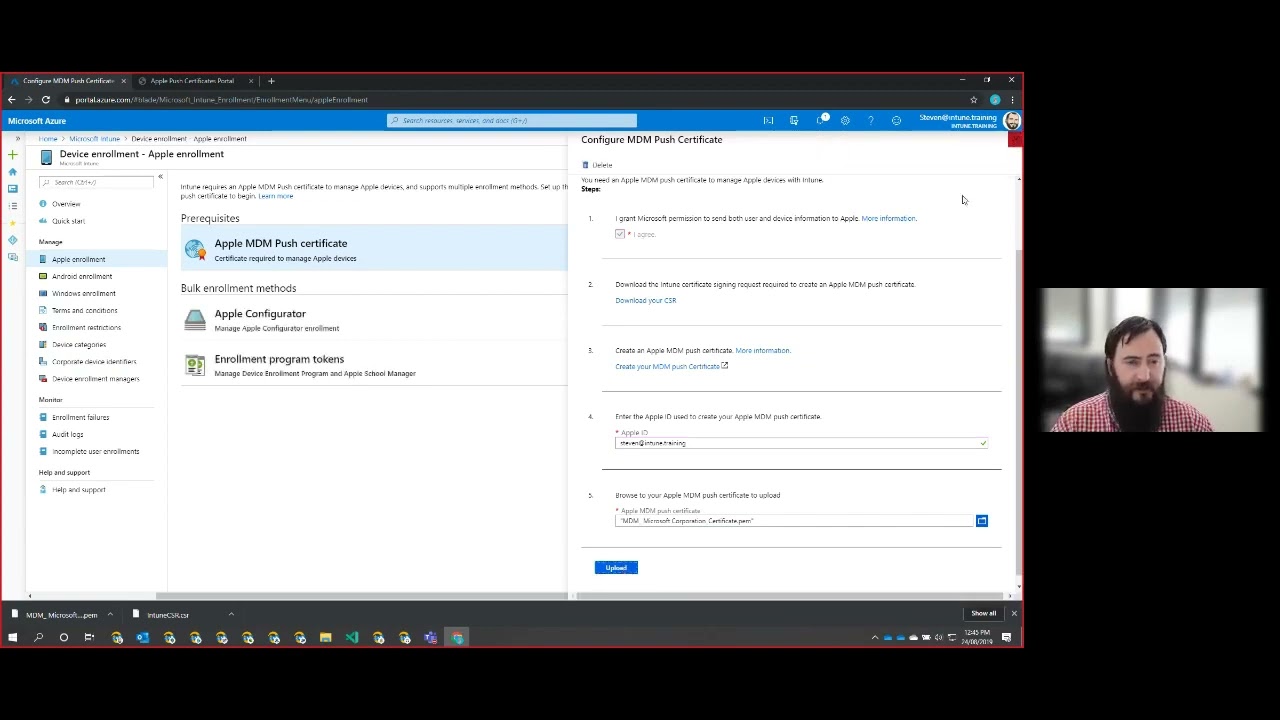The height and width of the screenshot is (720, 1280).
Task: Click More information link in step 3
Action: tap(763, 350)
